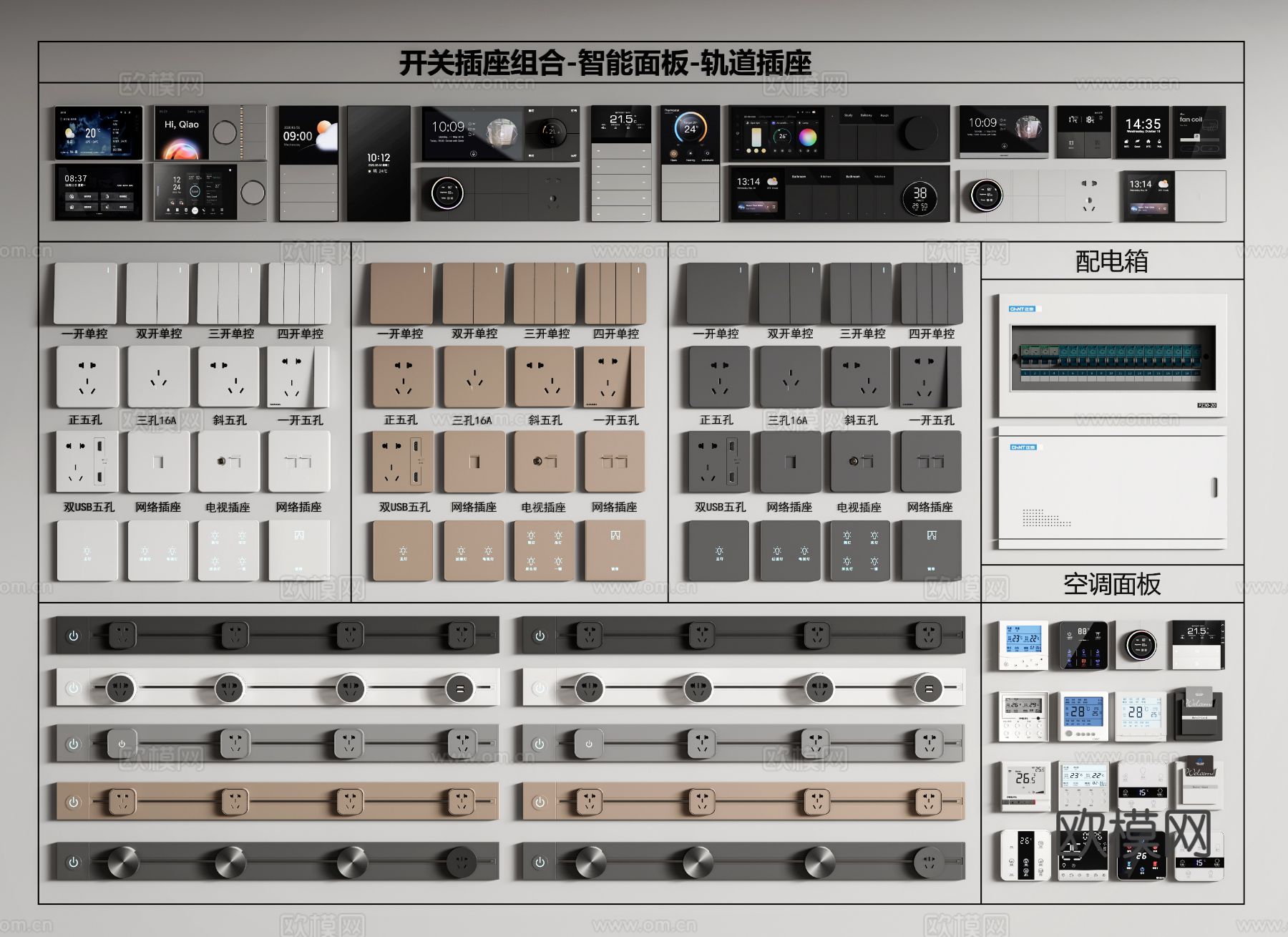Viewport: 1288px width, 937px height.
Task: Click the title 开关插座组合-智能面板-轨道插座
Action: pyautogui.click(x=605, y=63)
